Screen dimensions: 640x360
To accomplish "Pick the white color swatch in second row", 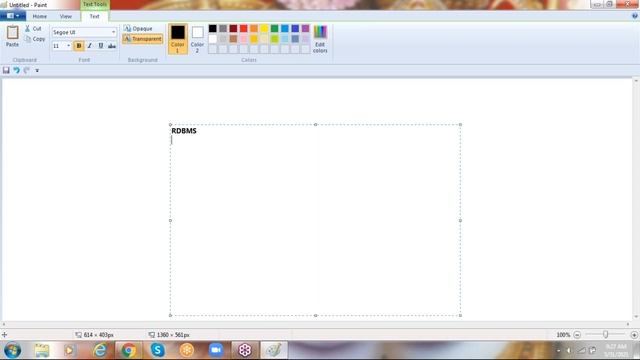I will click(213, 39).
